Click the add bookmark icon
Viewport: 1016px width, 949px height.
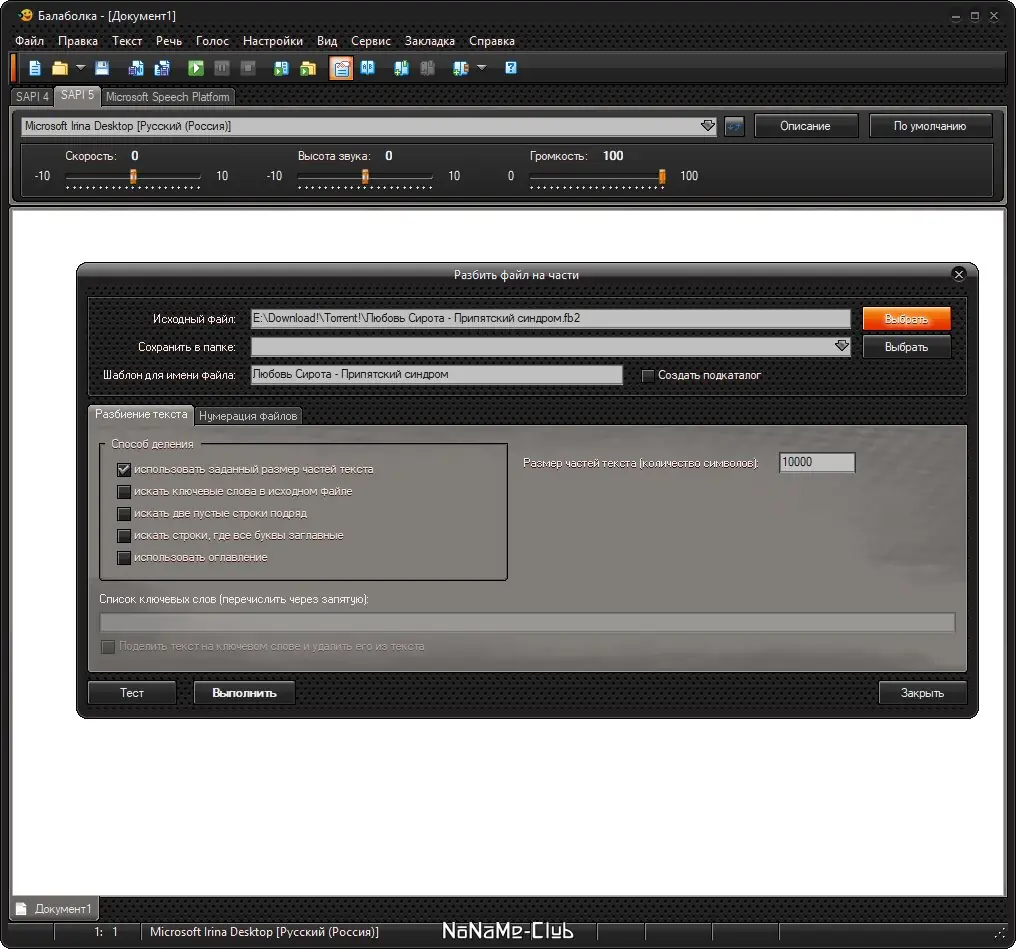401,68
